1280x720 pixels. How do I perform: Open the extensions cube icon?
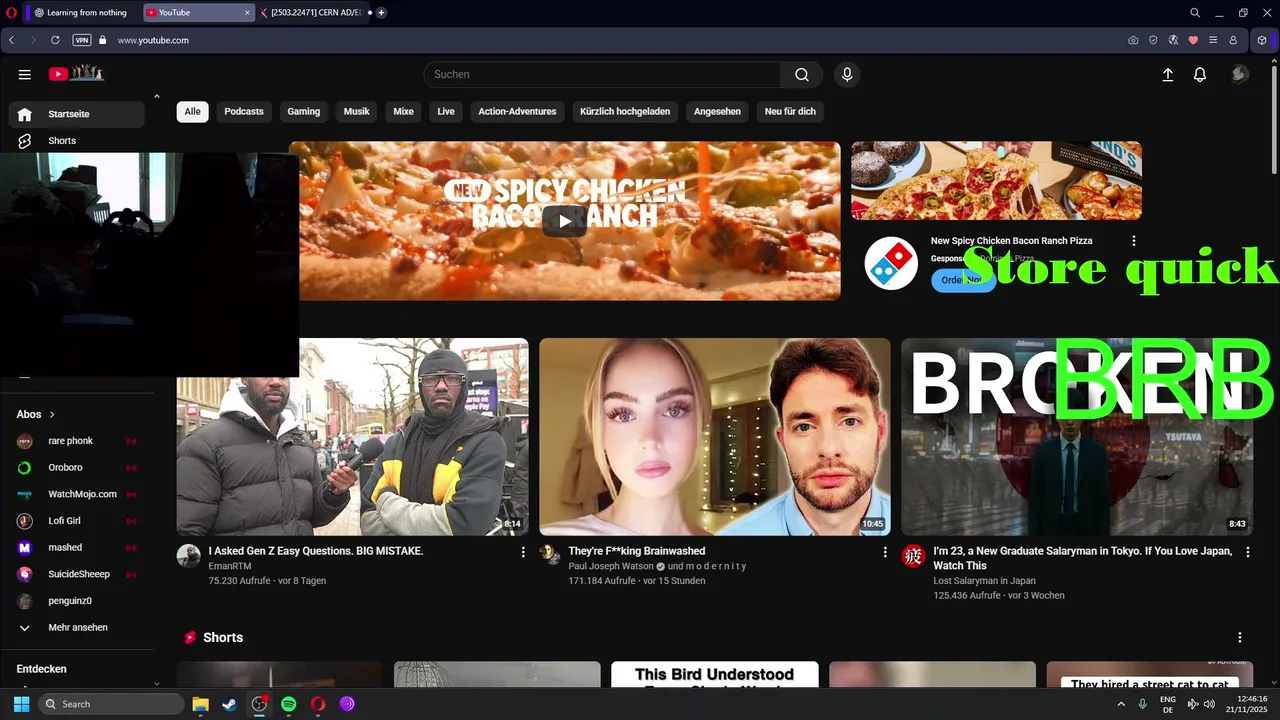[x=1262, y=40]
